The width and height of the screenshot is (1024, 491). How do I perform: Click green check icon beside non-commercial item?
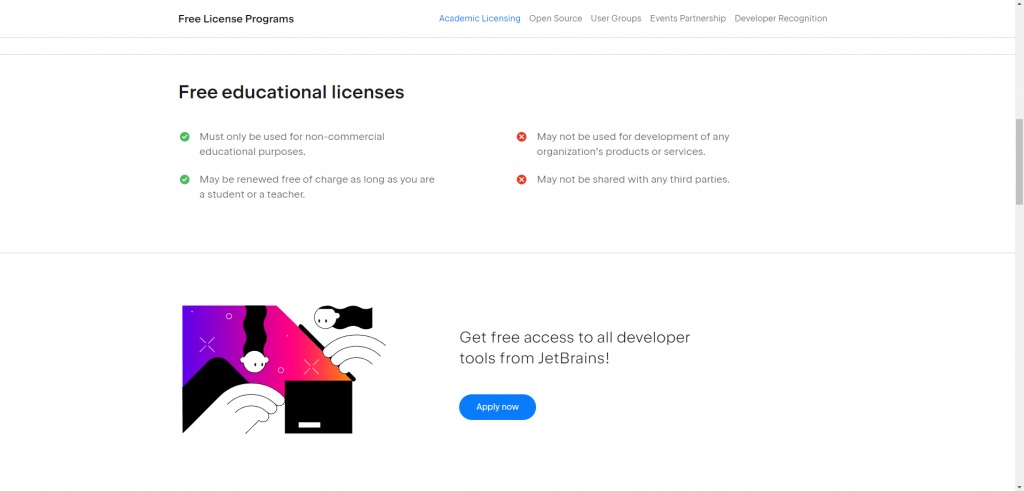click(x=185, y=136)
